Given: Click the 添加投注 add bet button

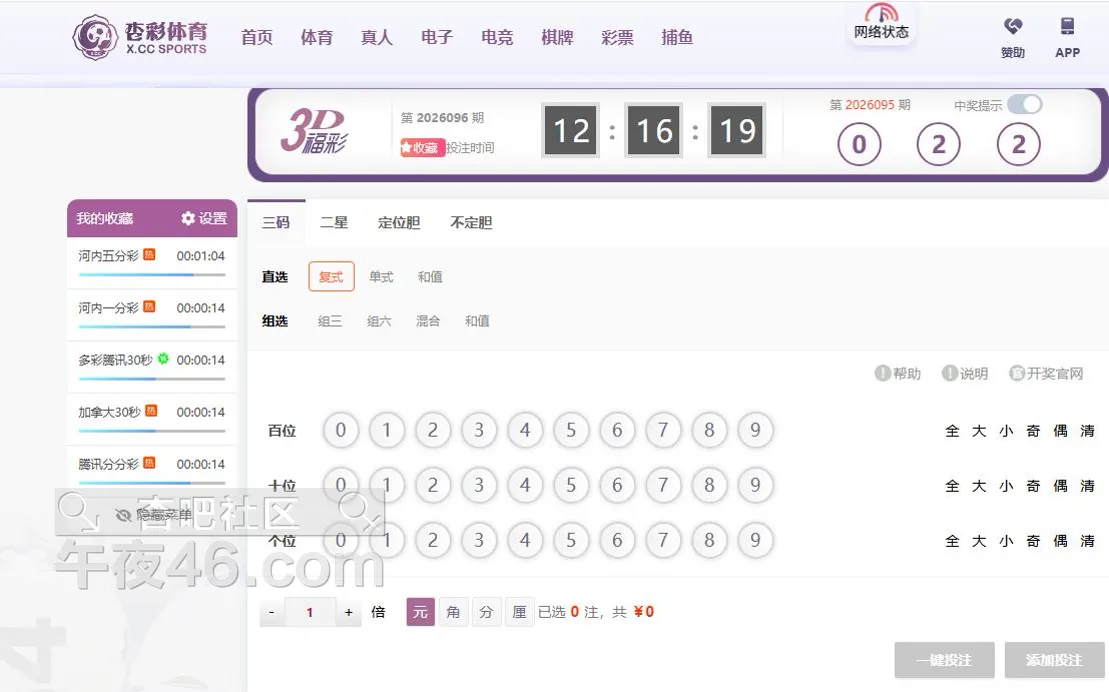Looking at the screenshot, I should pos(1054,660).
